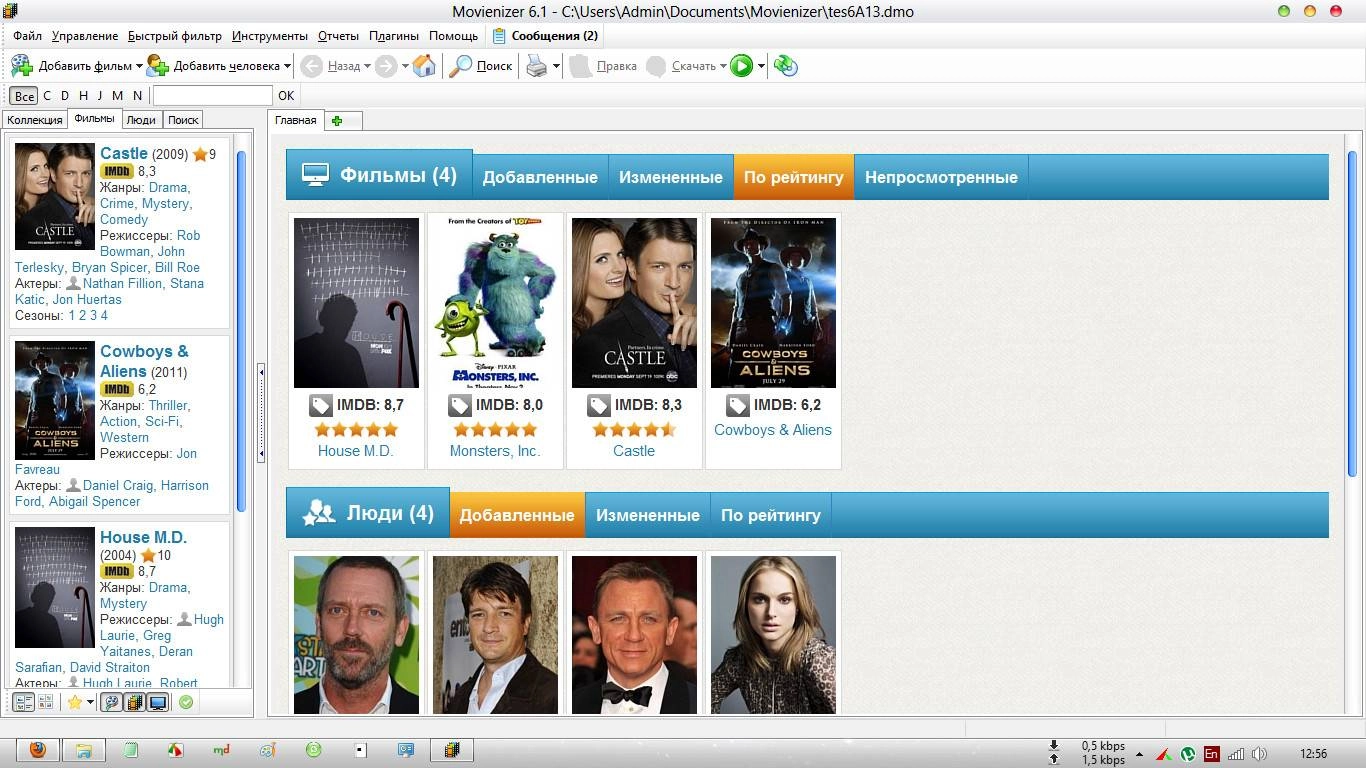Viewport: 1366px width, 768px height.
Task: Go to the Home page icon
Action: point(424,66)
